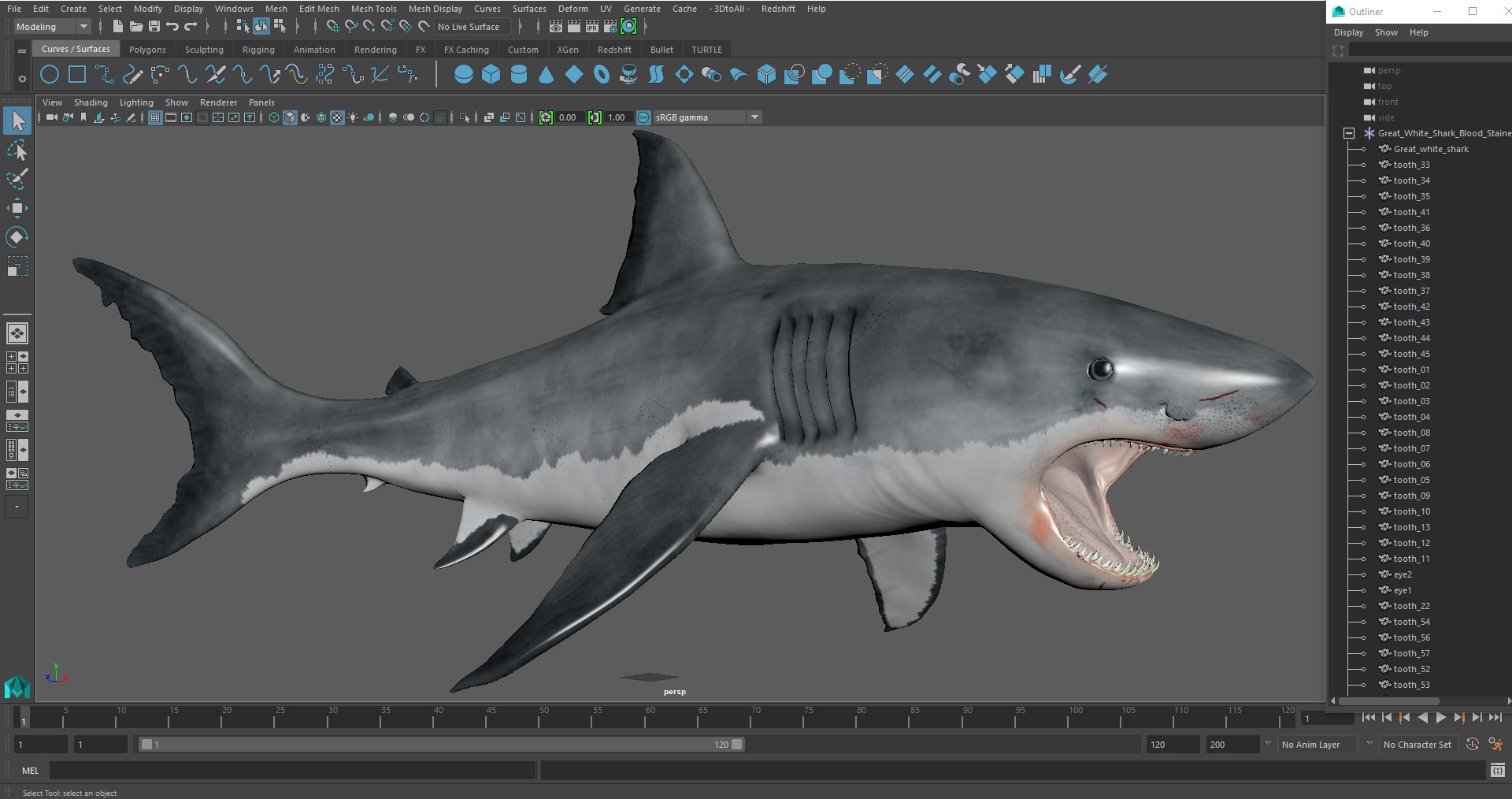Toggle the viewport grid display icon
Viewport: 1512px width, 799px height.
click(155, 117)
